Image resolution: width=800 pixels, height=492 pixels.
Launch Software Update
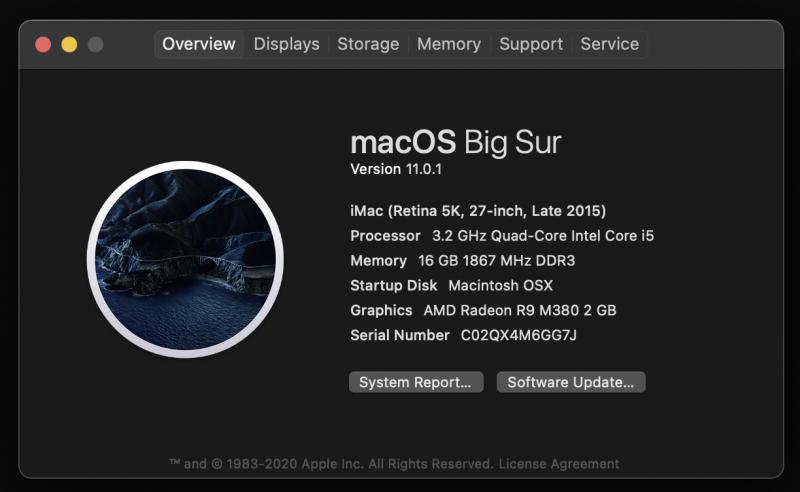(571, 382)
